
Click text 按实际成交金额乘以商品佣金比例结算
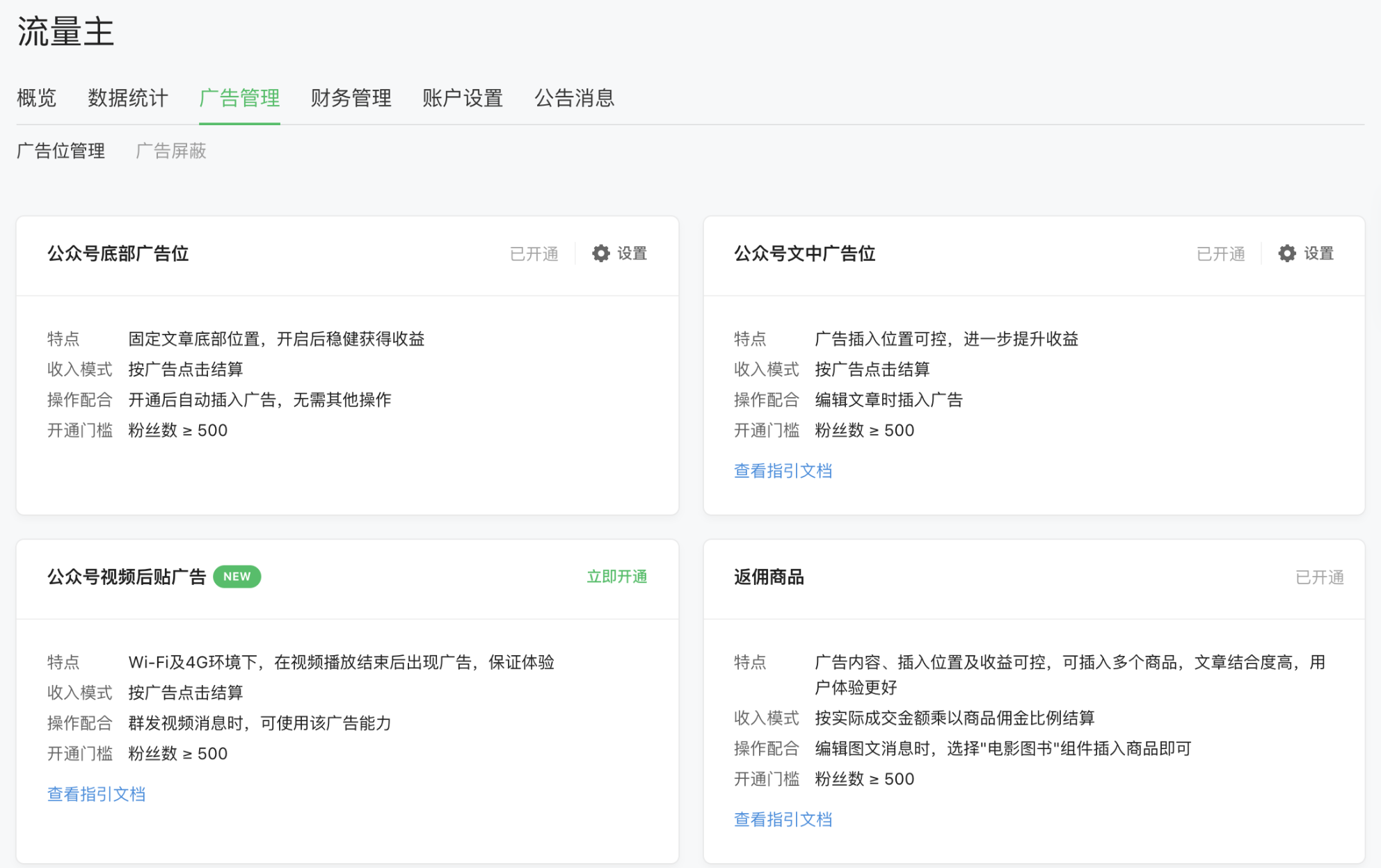(955, 718)
